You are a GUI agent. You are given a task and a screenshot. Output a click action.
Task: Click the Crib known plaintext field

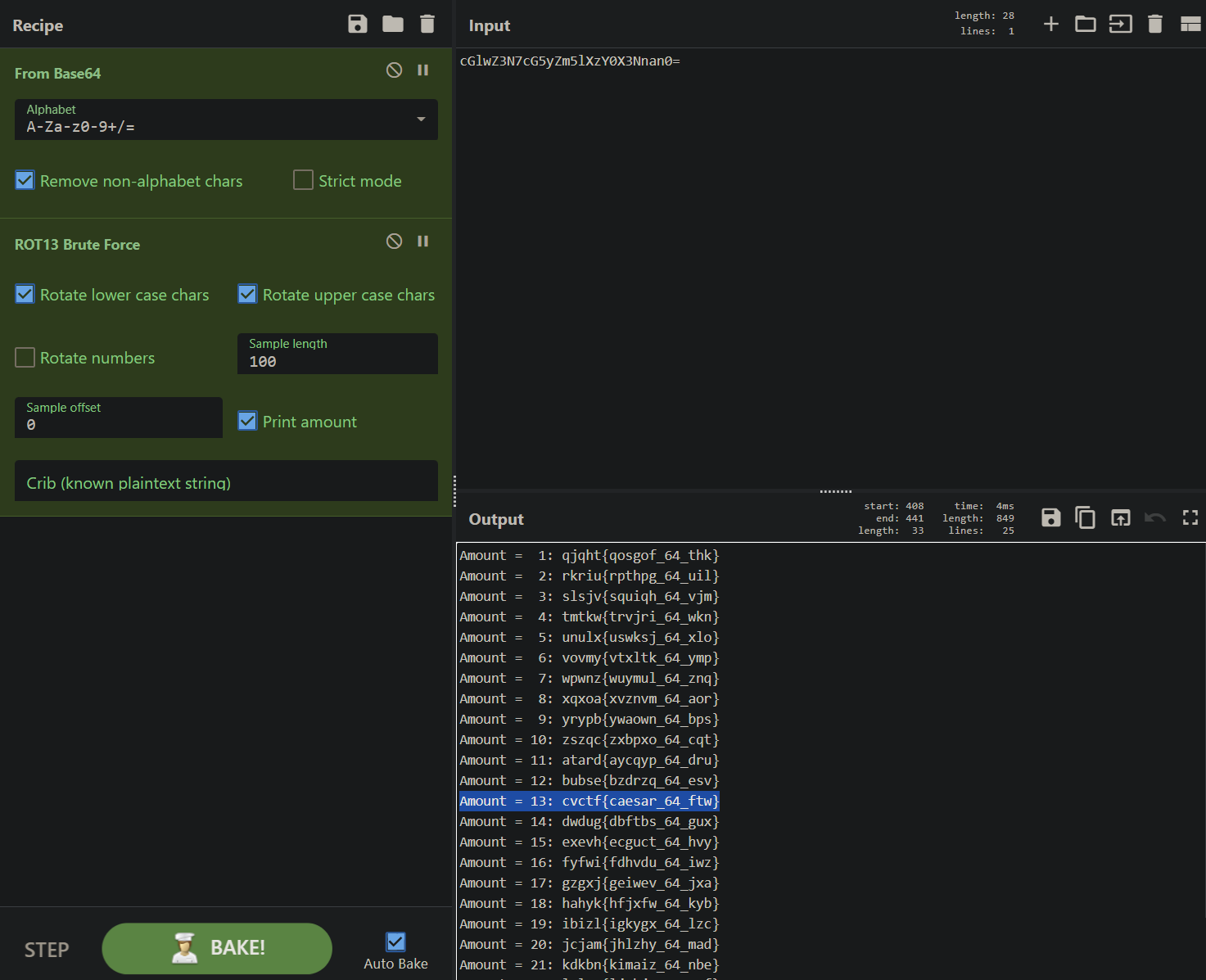(x=226, y=481)
